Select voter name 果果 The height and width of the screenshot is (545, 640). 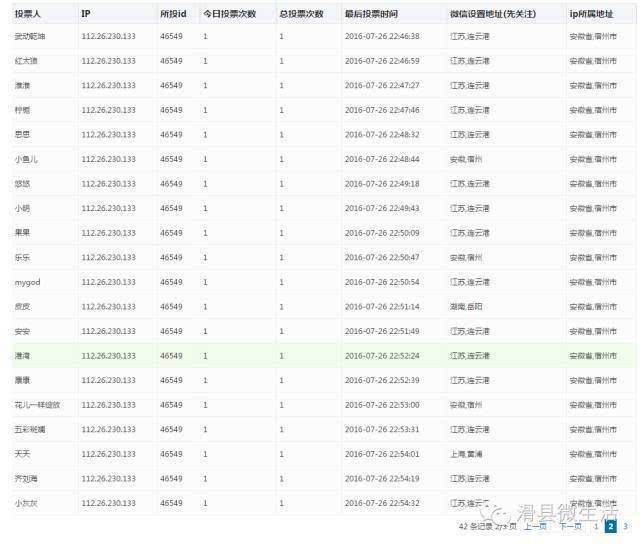tap(22, 233)
